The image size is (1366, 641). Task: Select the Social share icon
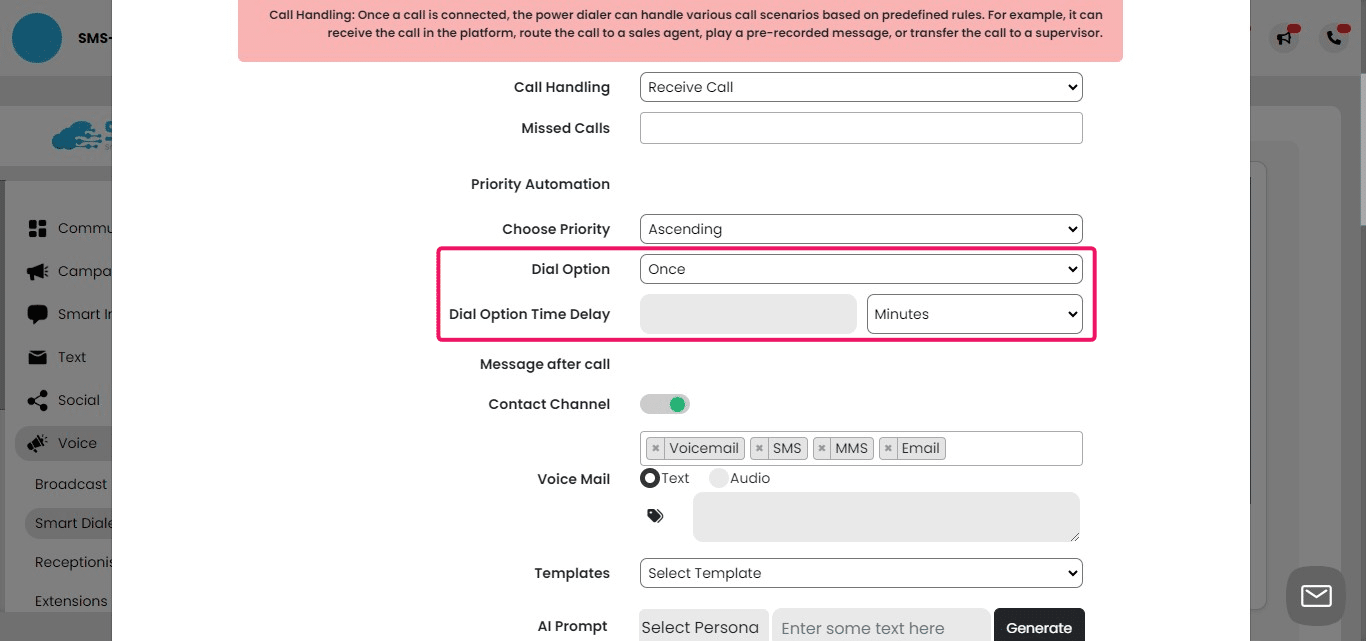39,400
